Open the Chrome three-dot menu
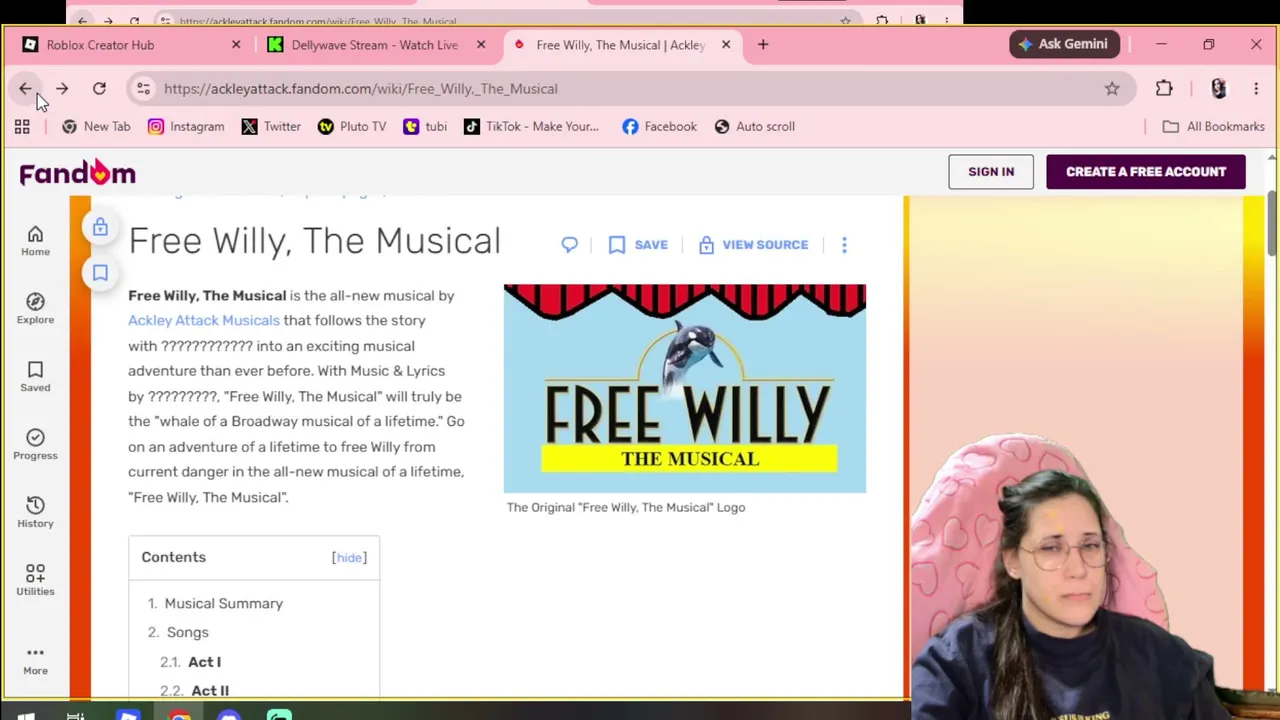 (x=1256, y=88)
